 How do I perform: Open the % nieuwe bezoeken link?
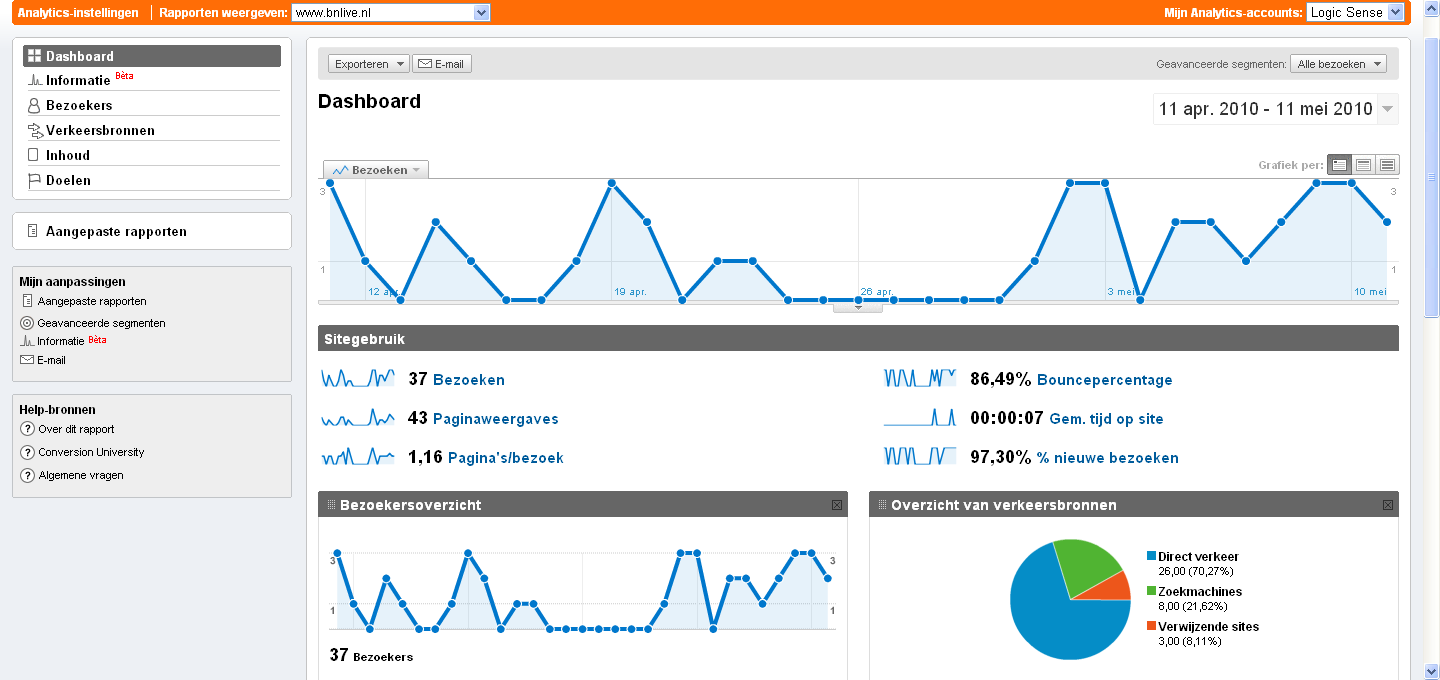coord(1108,458)
